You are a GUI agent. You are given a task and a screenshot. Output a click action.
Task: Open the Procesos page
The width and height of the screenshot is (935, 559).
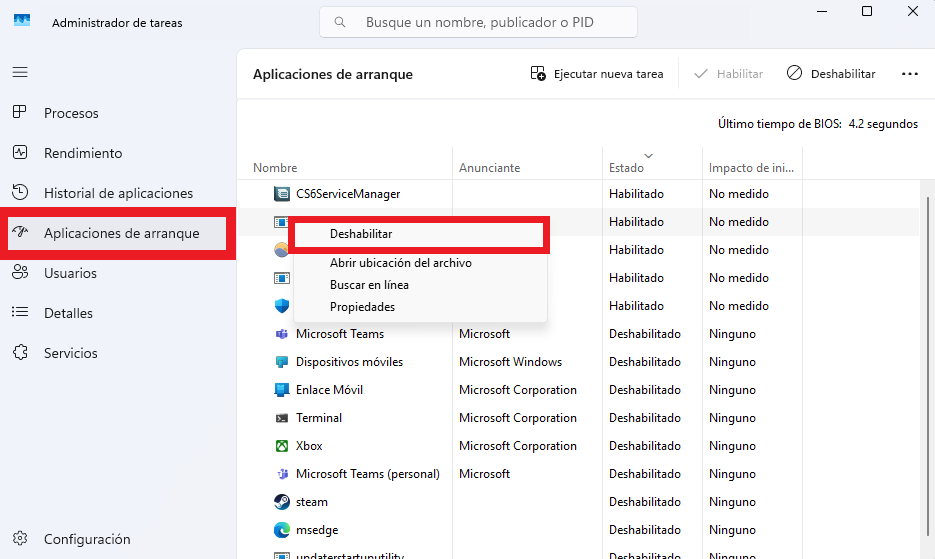coord(71,113)
